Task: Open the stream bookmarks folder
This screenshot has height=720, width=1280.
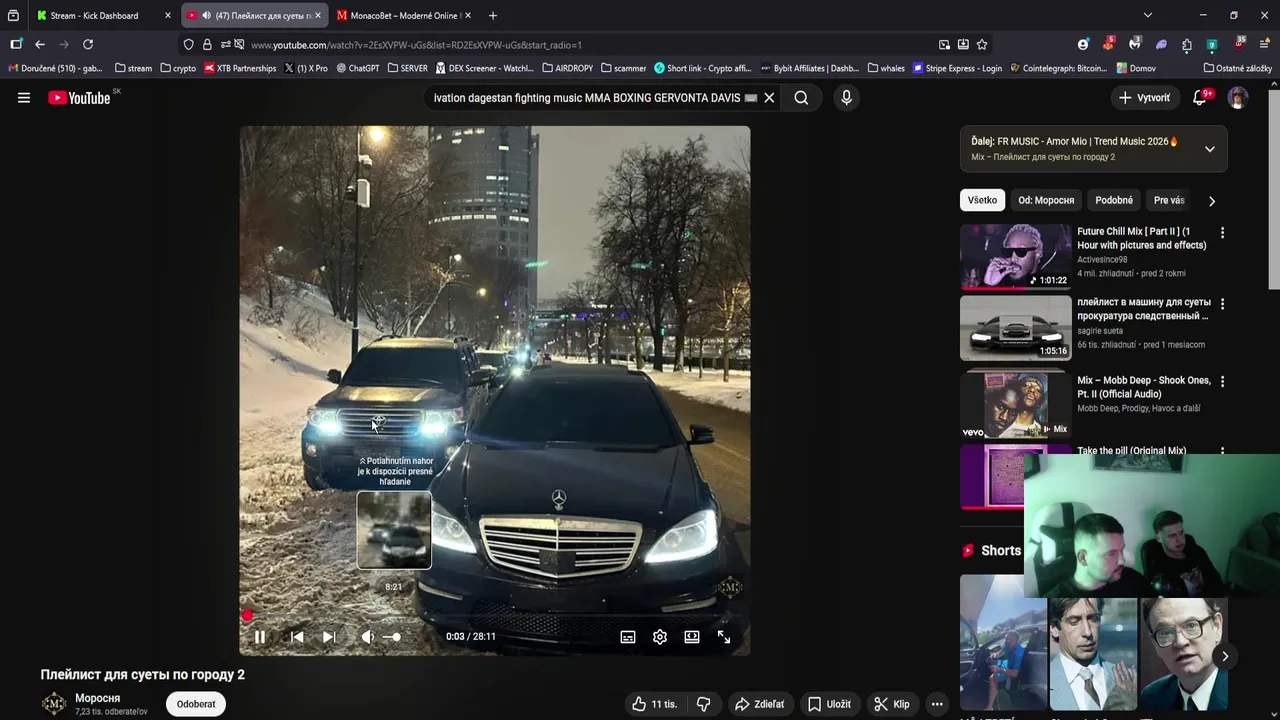Action: (x=133, y=68)
